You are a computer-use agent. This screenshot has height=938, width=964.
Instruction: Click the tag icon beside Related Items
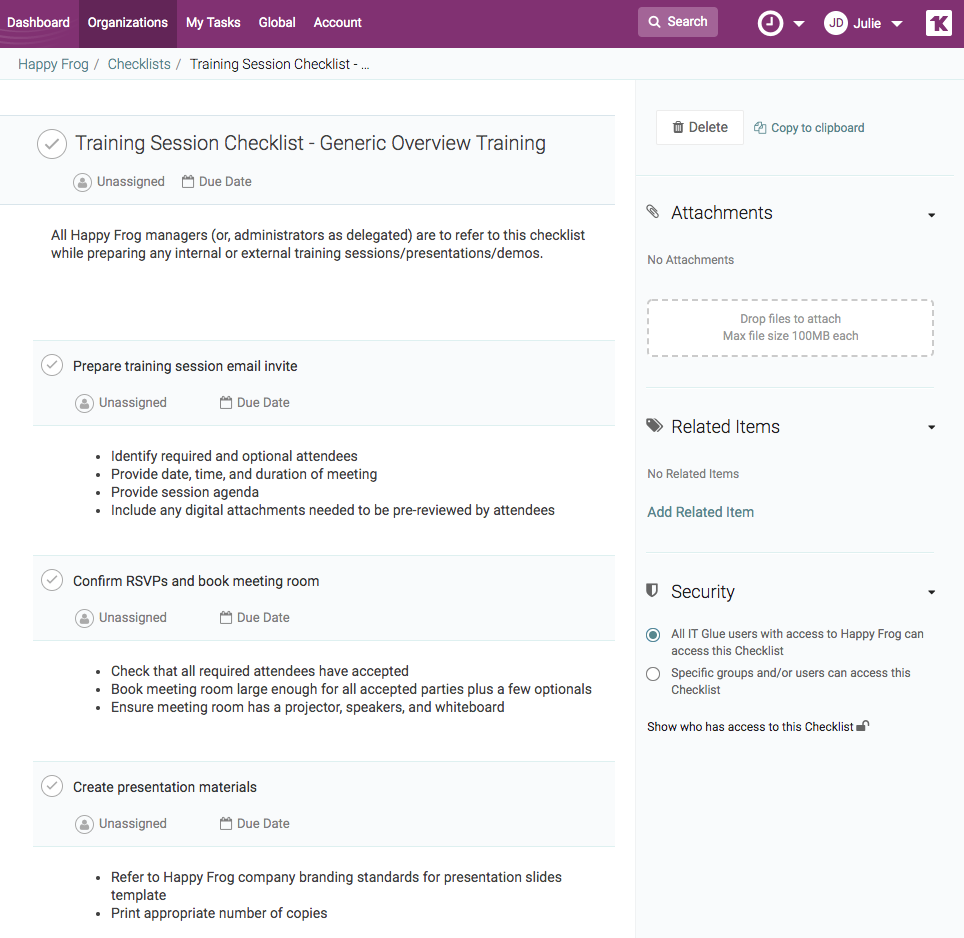point(655,426)
